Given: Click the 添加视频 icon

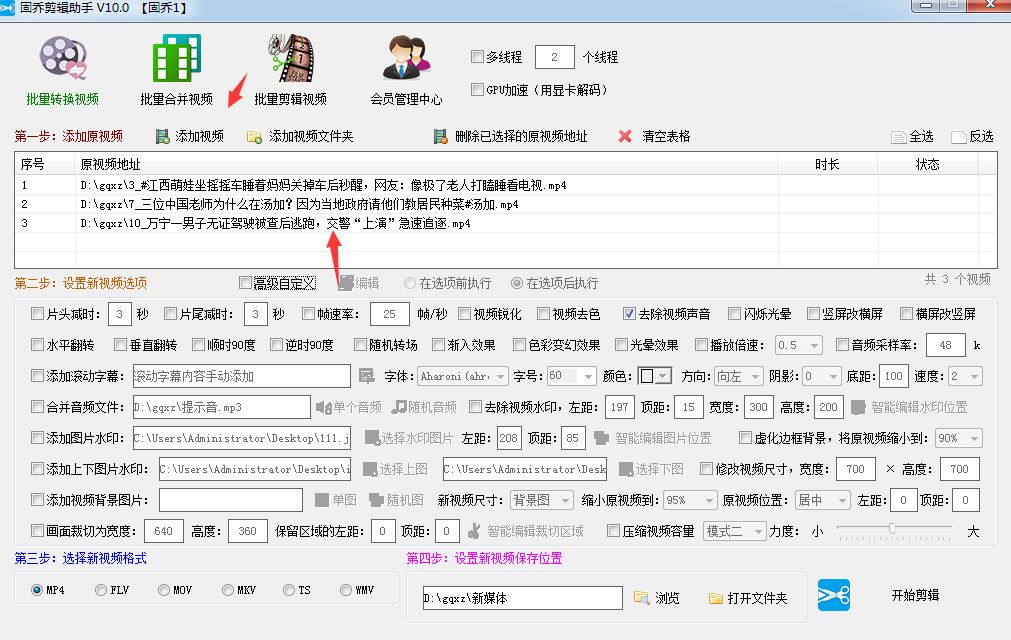Looking at the screenshot, I should coord(162,137).
